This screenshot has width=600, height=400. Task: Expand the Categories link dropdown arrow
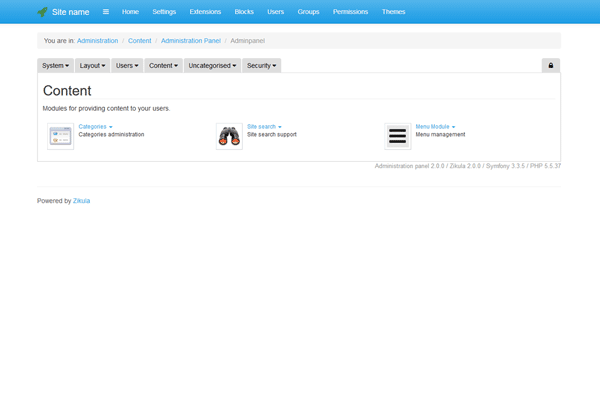click(x=111, y=127)
